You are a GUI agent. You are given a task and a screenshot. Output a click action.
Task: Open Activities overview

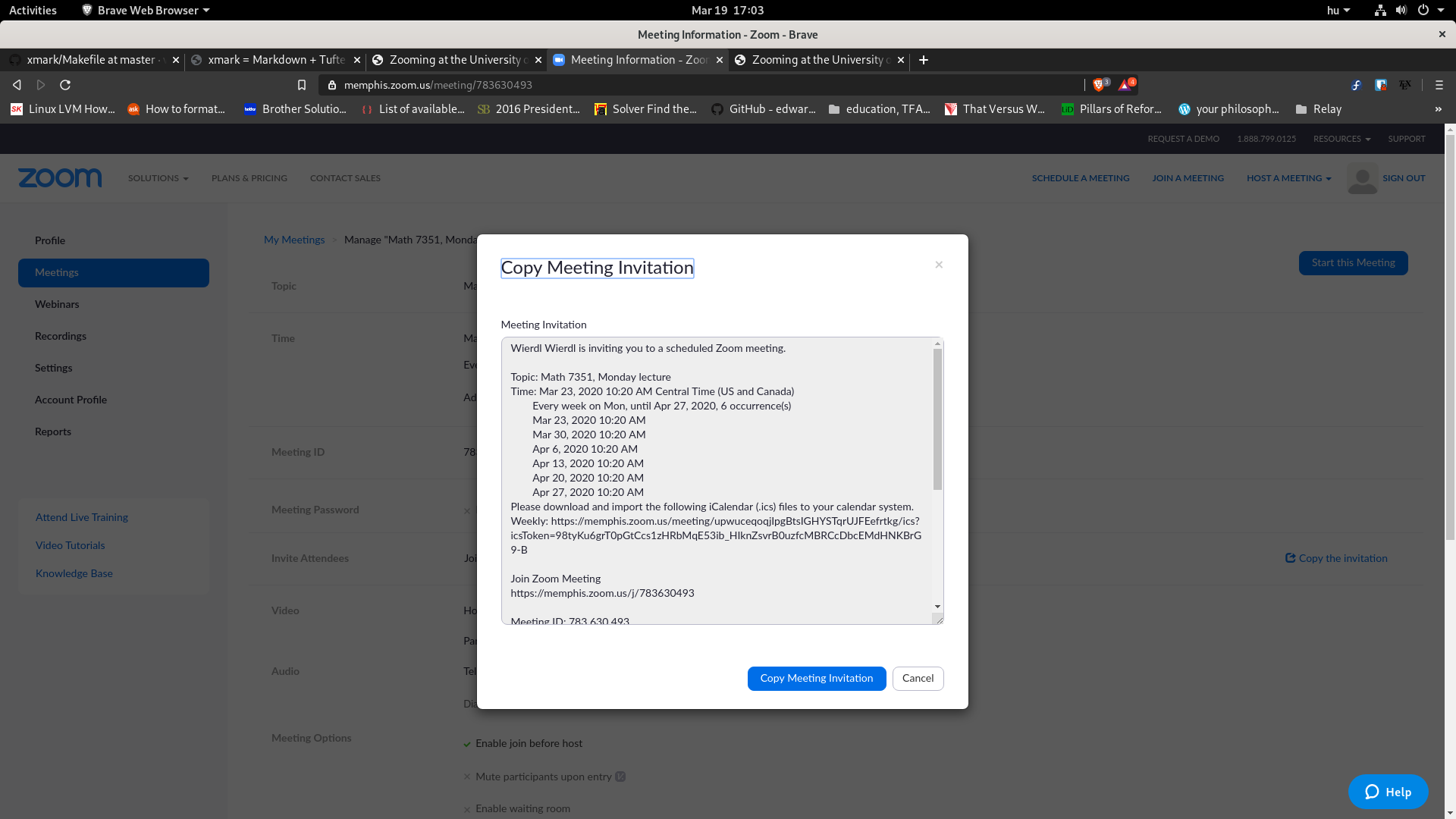pos(33,10)
